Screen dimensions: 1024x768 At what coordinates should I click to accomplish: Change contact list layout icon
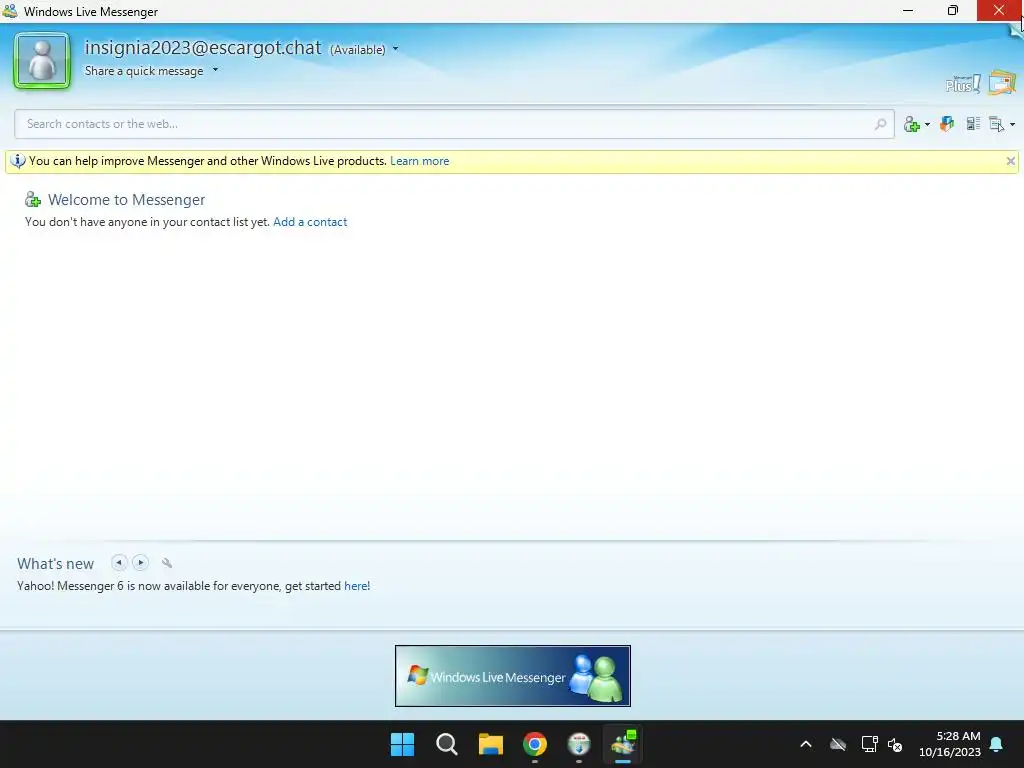point(973,123)
